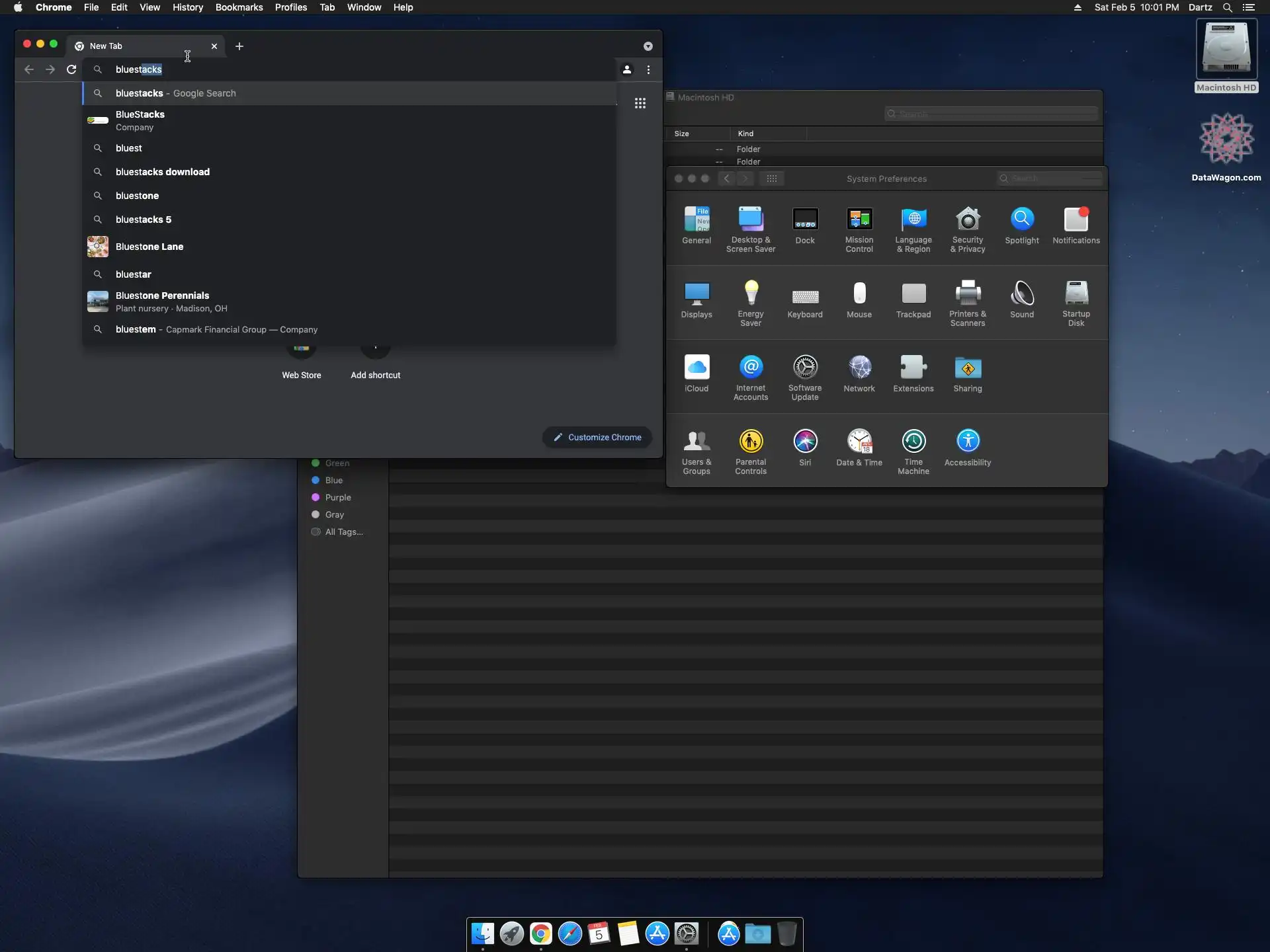This screenshot has height=952, width=1270.
Task: Select the Purple tag in Finder sidebar
Action: click(x=337, y=497)
